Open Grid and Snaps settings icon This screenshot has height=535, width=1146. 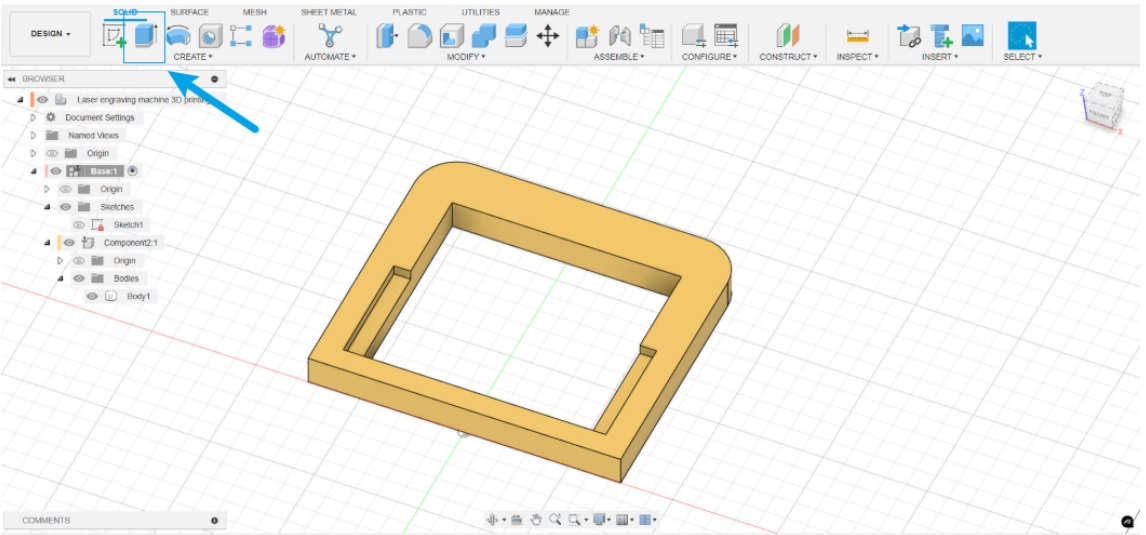point(622,520)
